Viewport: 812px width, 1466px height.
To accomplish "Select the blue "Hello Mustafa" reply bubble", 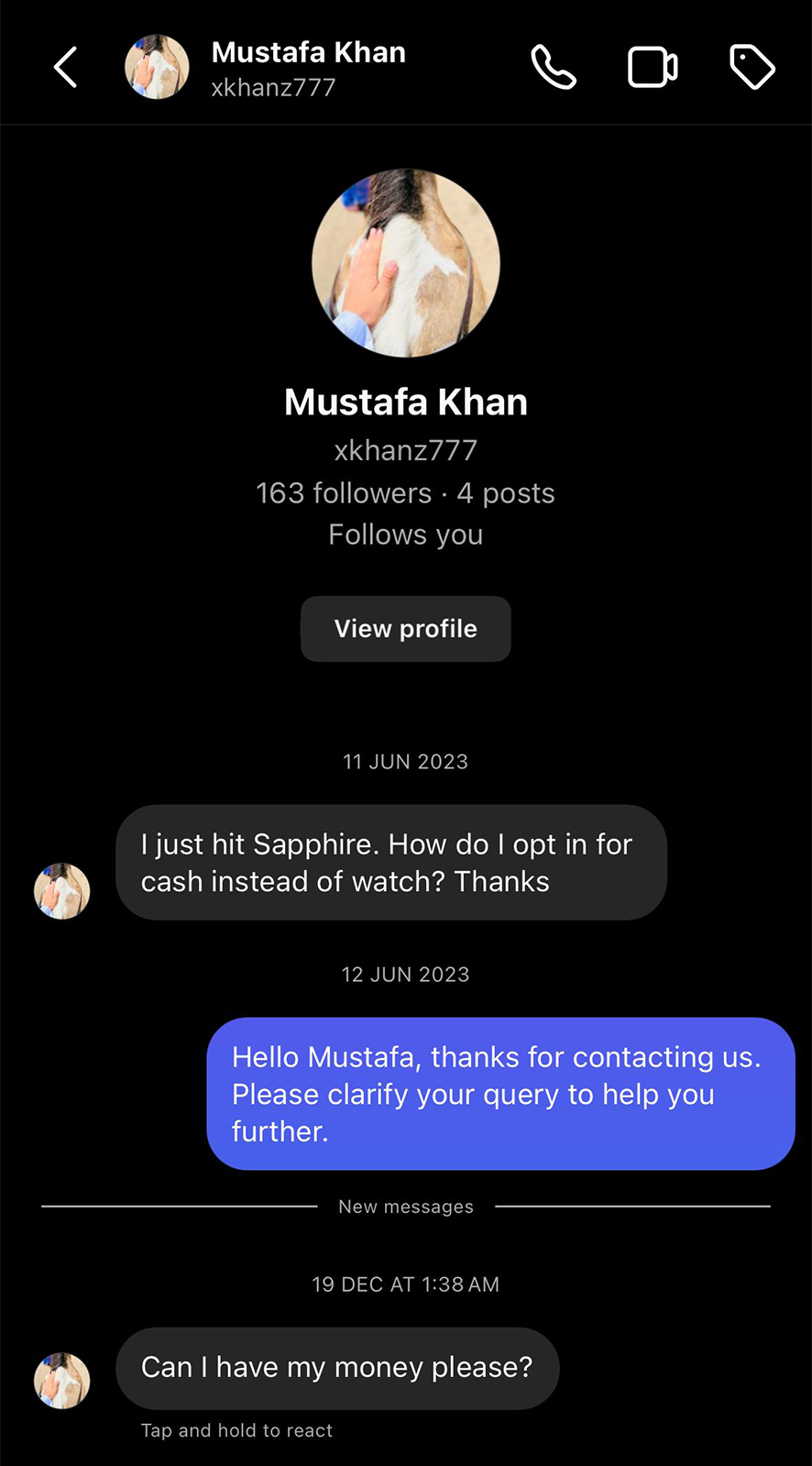I will pyautogui.click(x=500, y=1094).
